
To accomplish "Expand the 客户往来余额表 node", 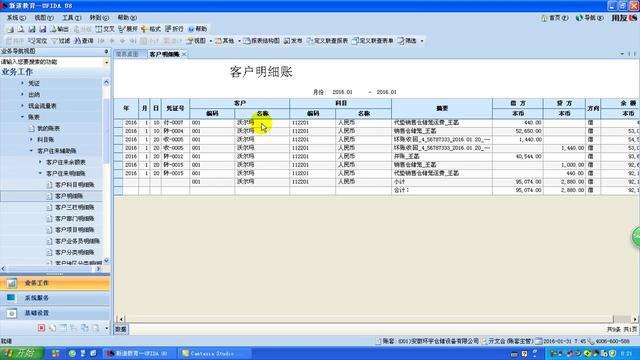I will pos(40,162).
